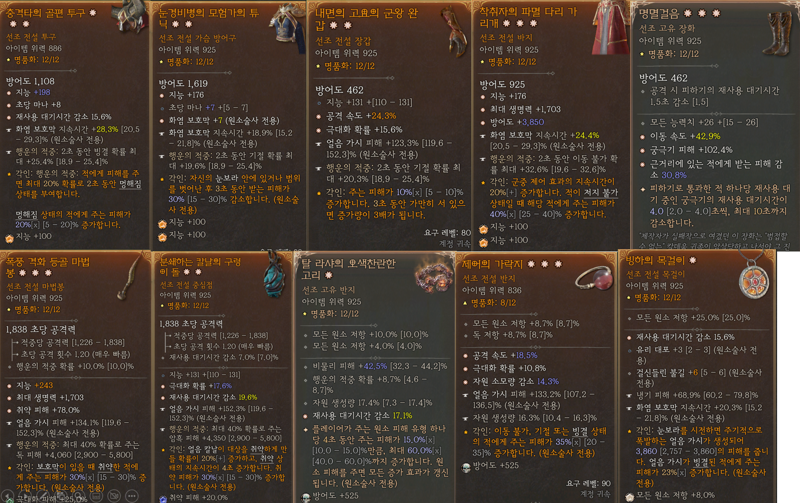Click the gem socket 지능 +100 on the helm

coord(29,237)
